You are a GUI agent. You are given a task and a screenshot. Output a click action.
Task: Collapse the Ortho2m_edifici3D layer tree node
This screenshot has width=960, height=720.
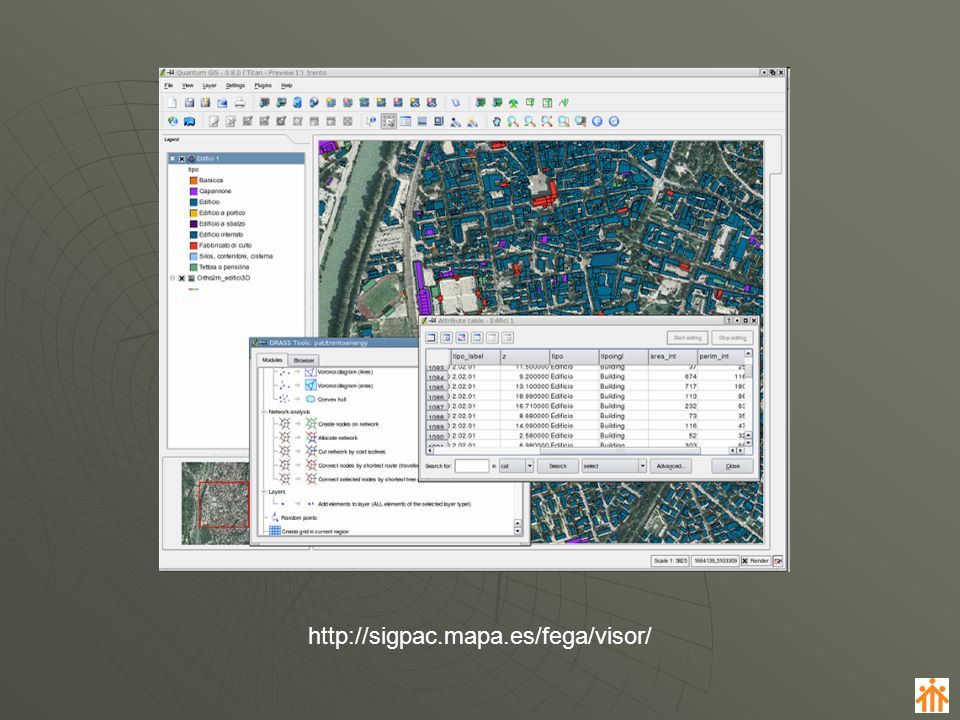click(x=172, y=278)
